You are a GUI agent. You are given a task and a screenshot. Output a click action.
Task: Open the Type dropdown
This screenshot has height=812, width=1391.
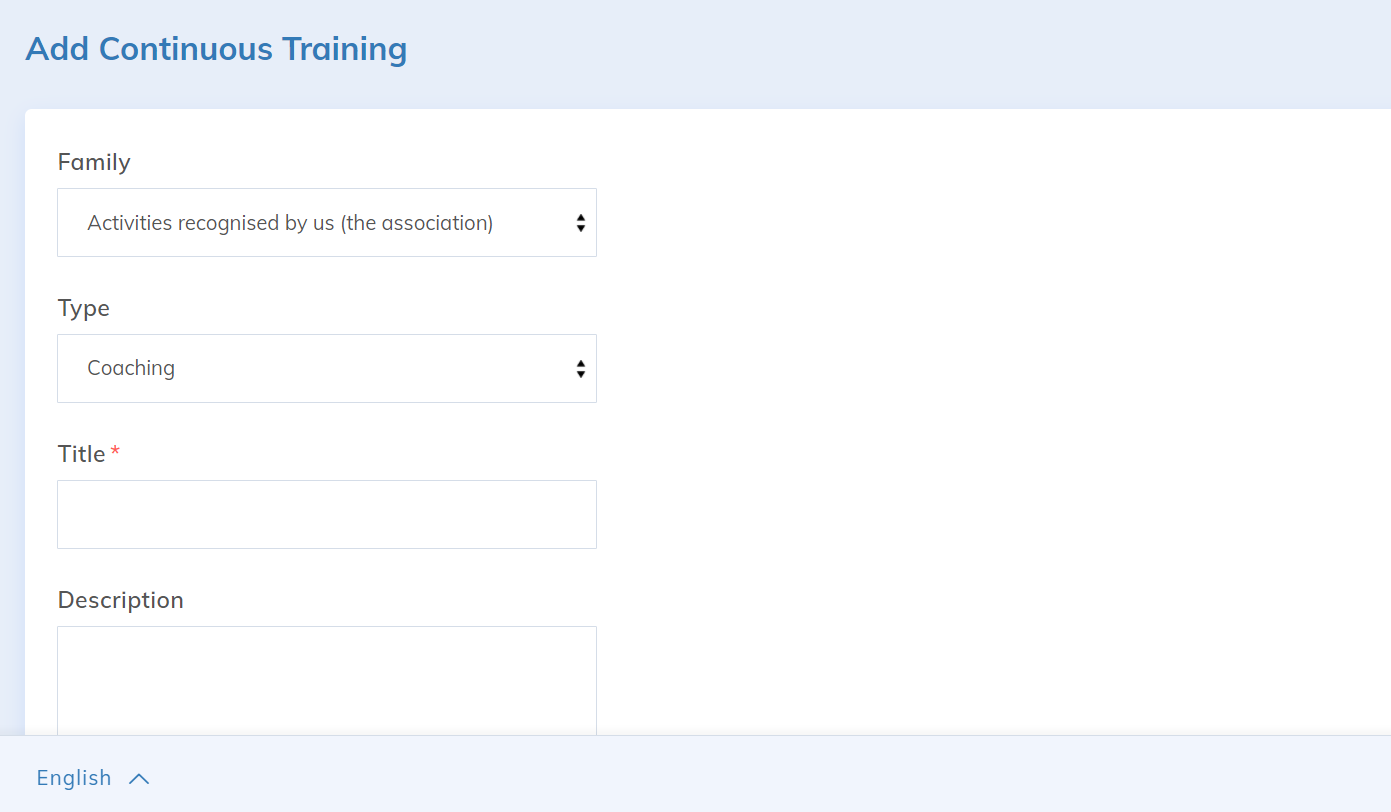click(326, 369)
